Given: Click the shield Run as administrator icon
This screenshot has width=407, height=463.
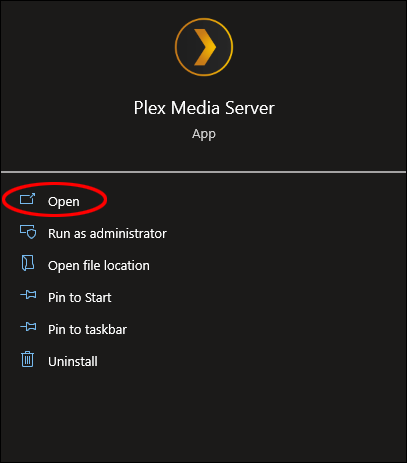Looking at the screenshot, I should (x=28, y=232).
